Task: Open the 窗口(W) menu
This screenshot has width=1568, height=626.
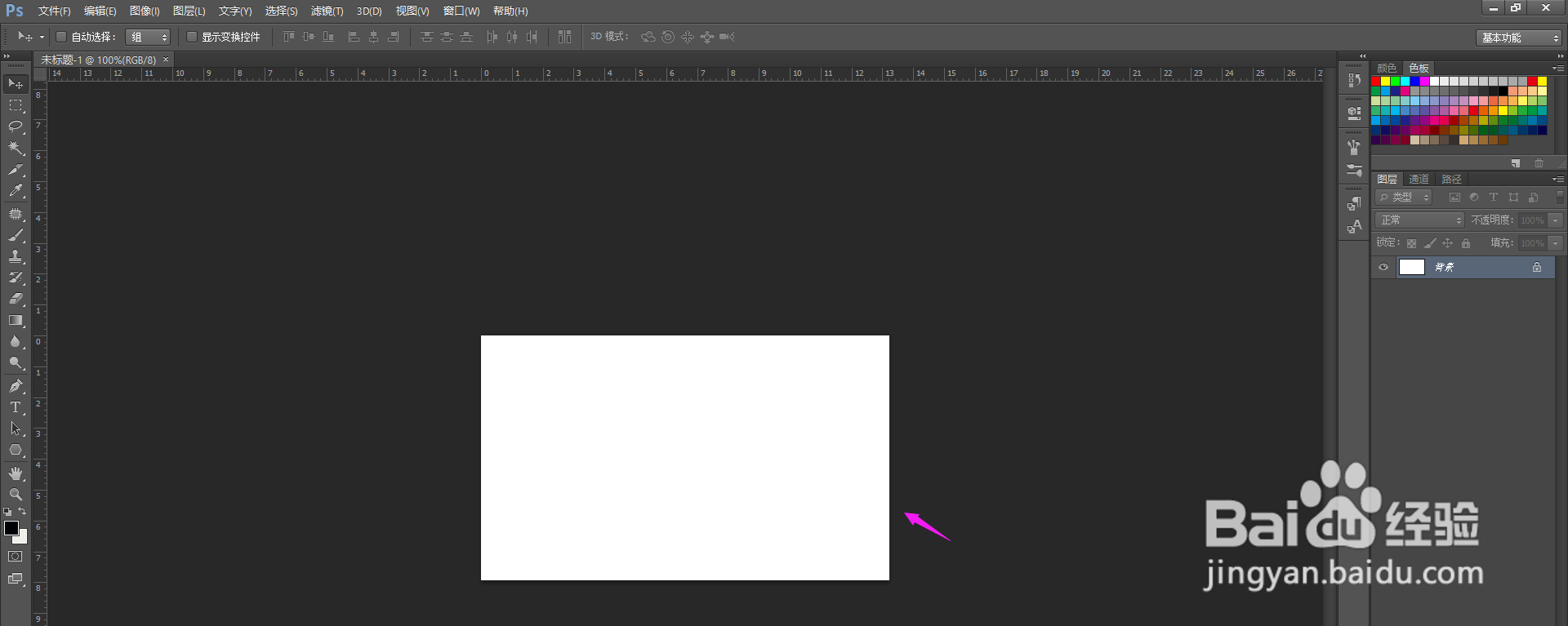Action: pyautogui.click(x=461, y=11)
